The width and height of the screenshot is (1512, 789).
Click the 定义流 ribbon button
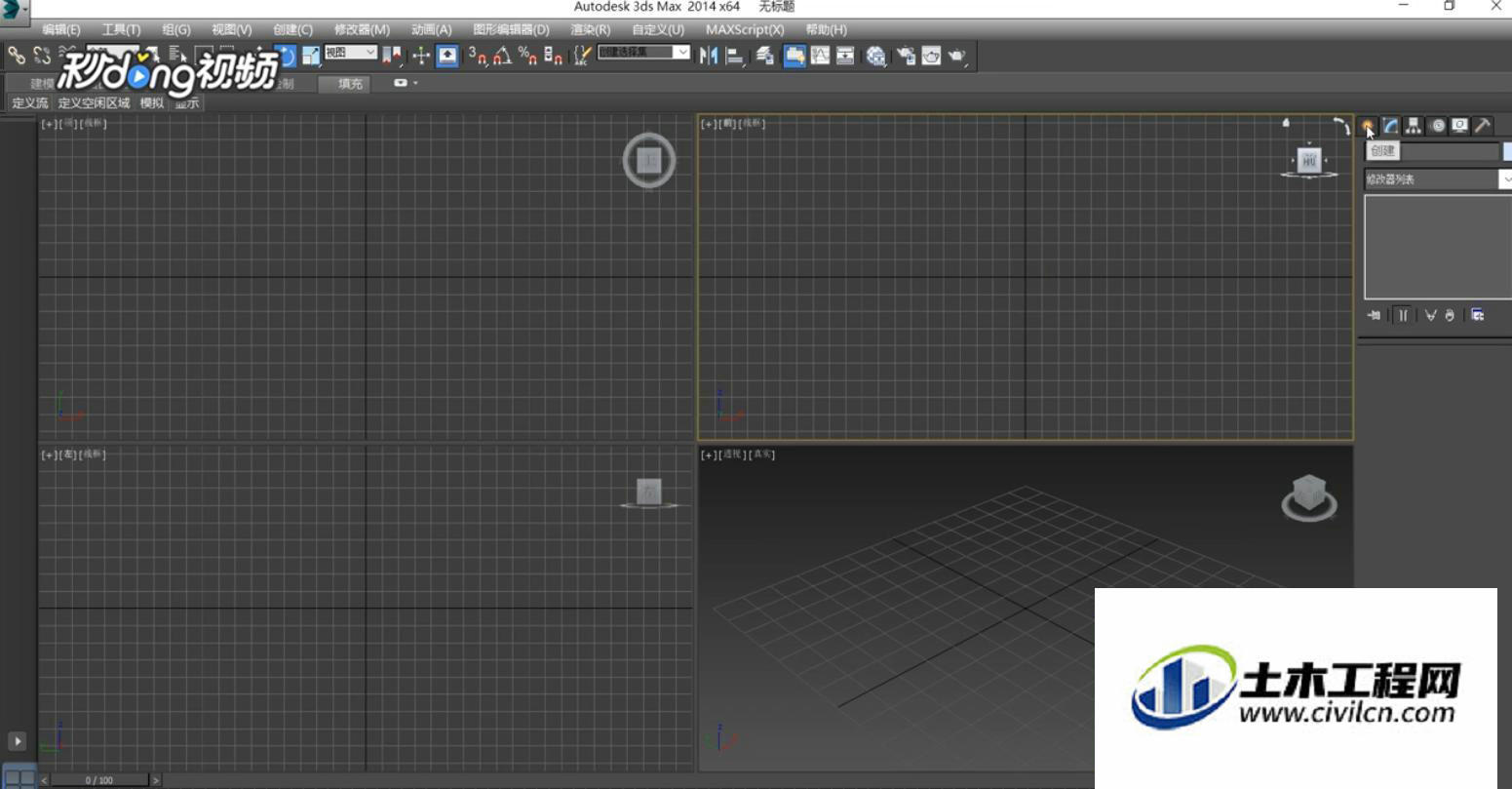point(30,102)
